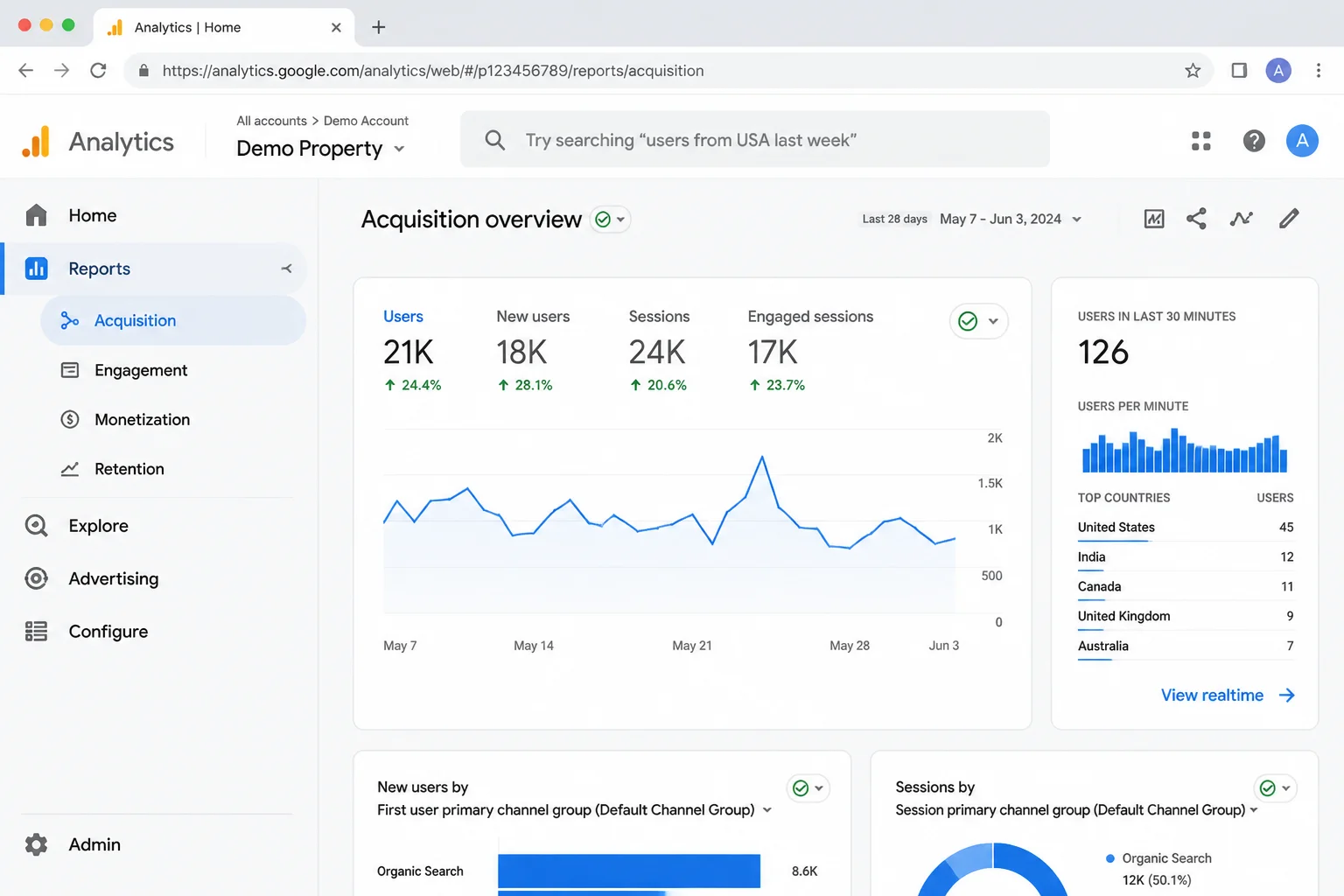Click the Google Analytics logo
This screenshot has width=1344, height=896.
tap(36, 142)
